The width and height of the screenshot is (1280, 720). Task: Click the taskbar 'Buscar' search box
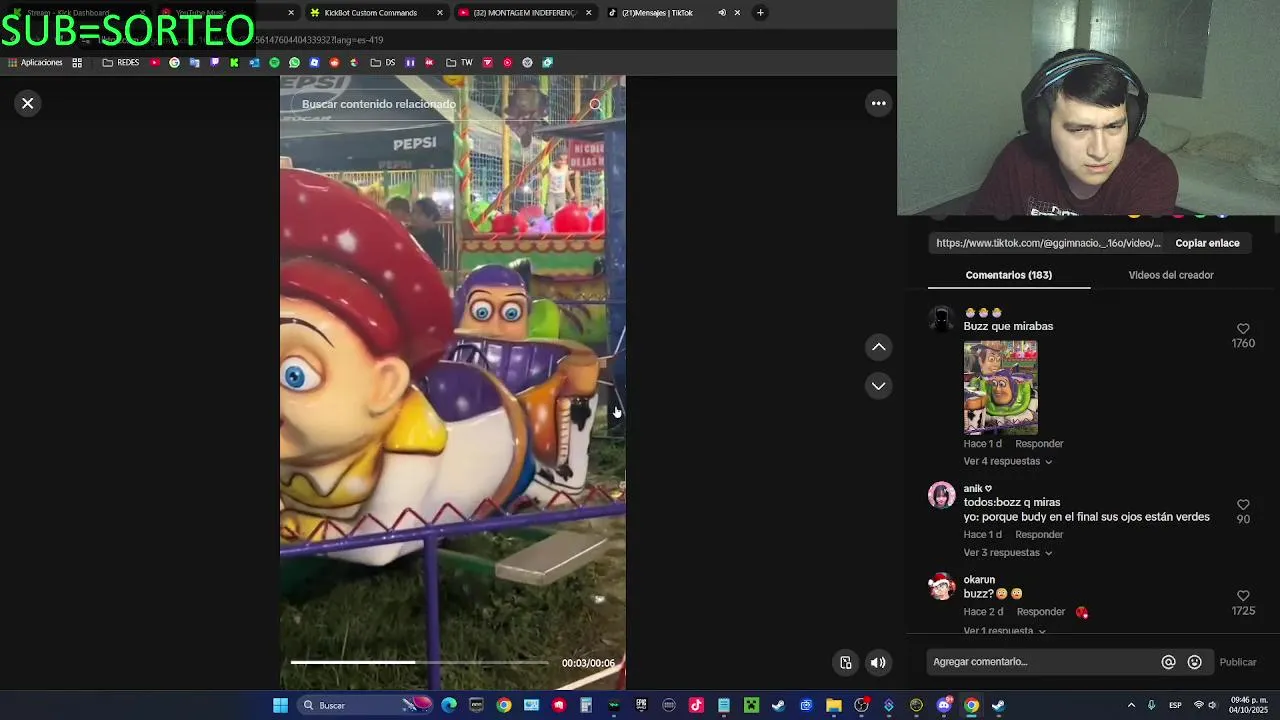pos(366,705)
